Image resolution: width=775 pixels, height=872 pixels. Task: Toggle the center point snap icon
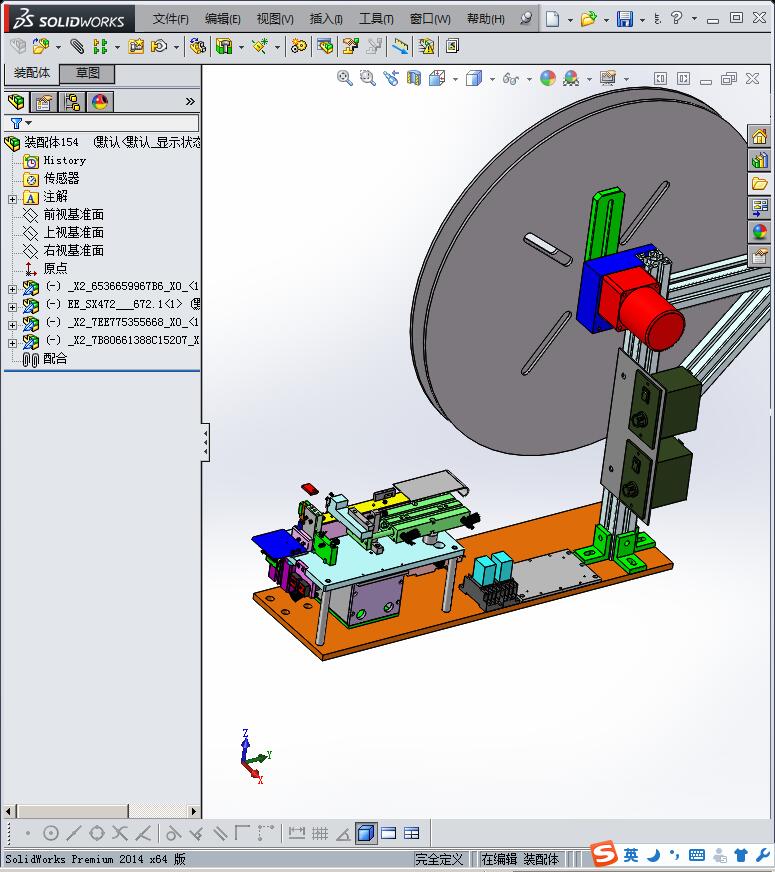[51, 833]
